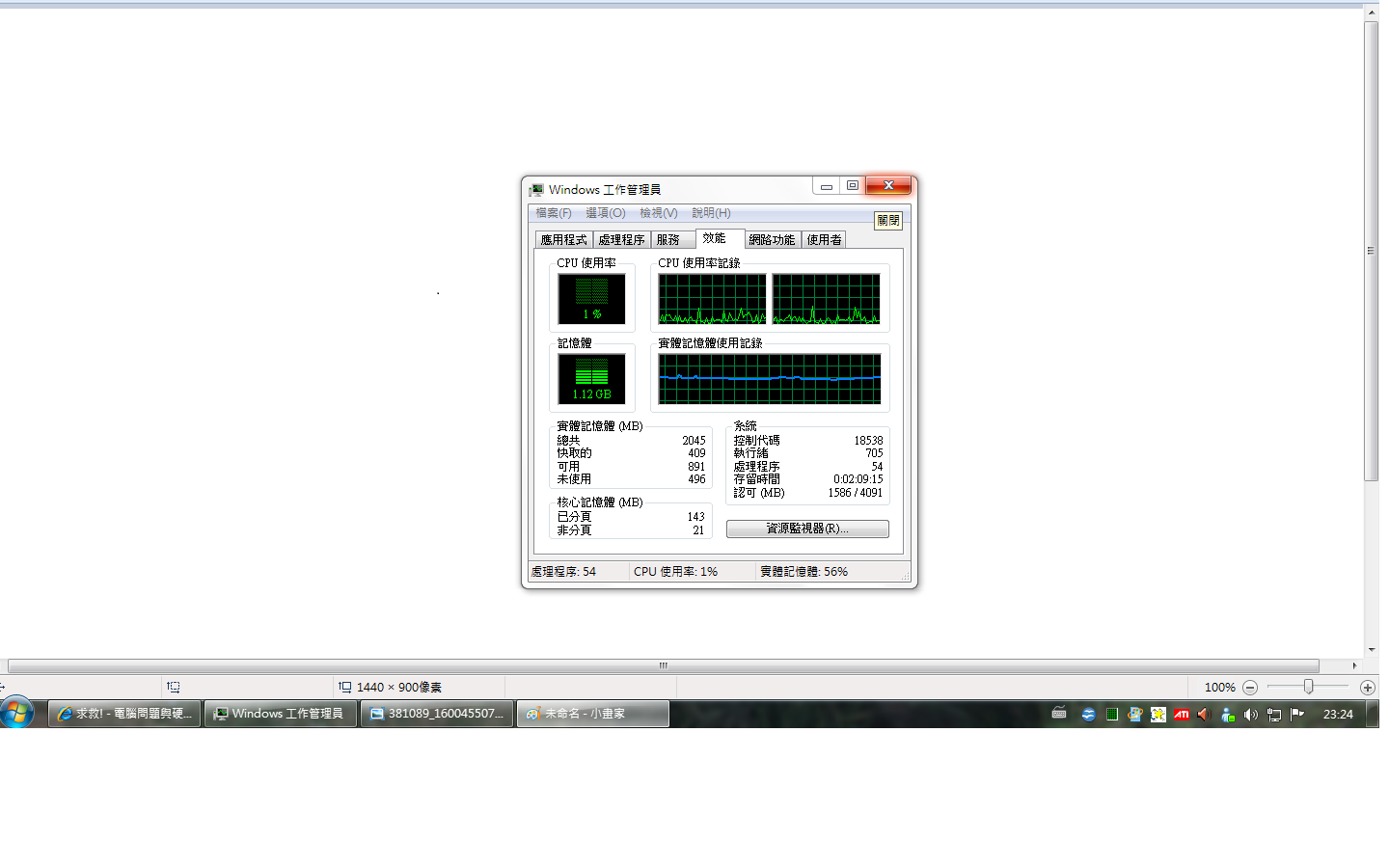Viewport: 1389px width, 868px height.
Task: Click the zoom slider handle
Action: click(x=1308, y=687)
